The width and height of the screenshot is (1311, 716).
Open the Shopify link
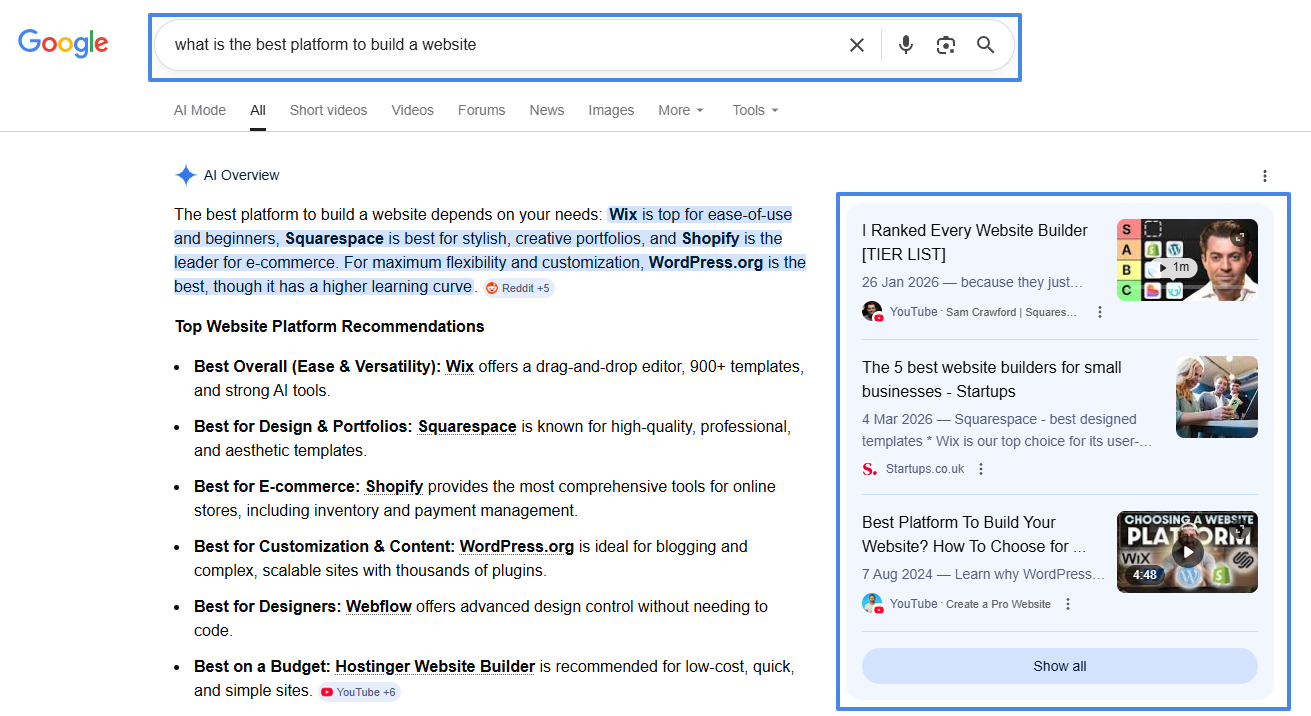pyautogui.click(x=394, y=486)
